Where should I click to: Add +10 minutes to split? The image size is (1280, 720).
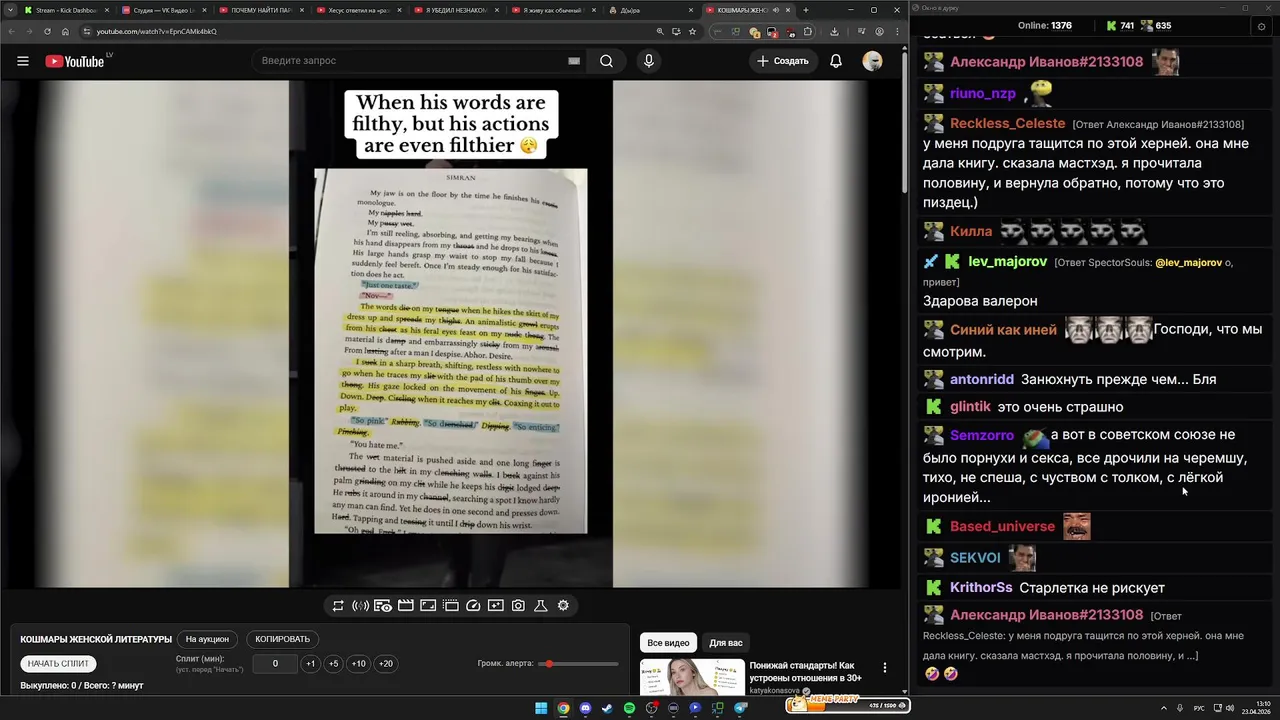(358, 664)
